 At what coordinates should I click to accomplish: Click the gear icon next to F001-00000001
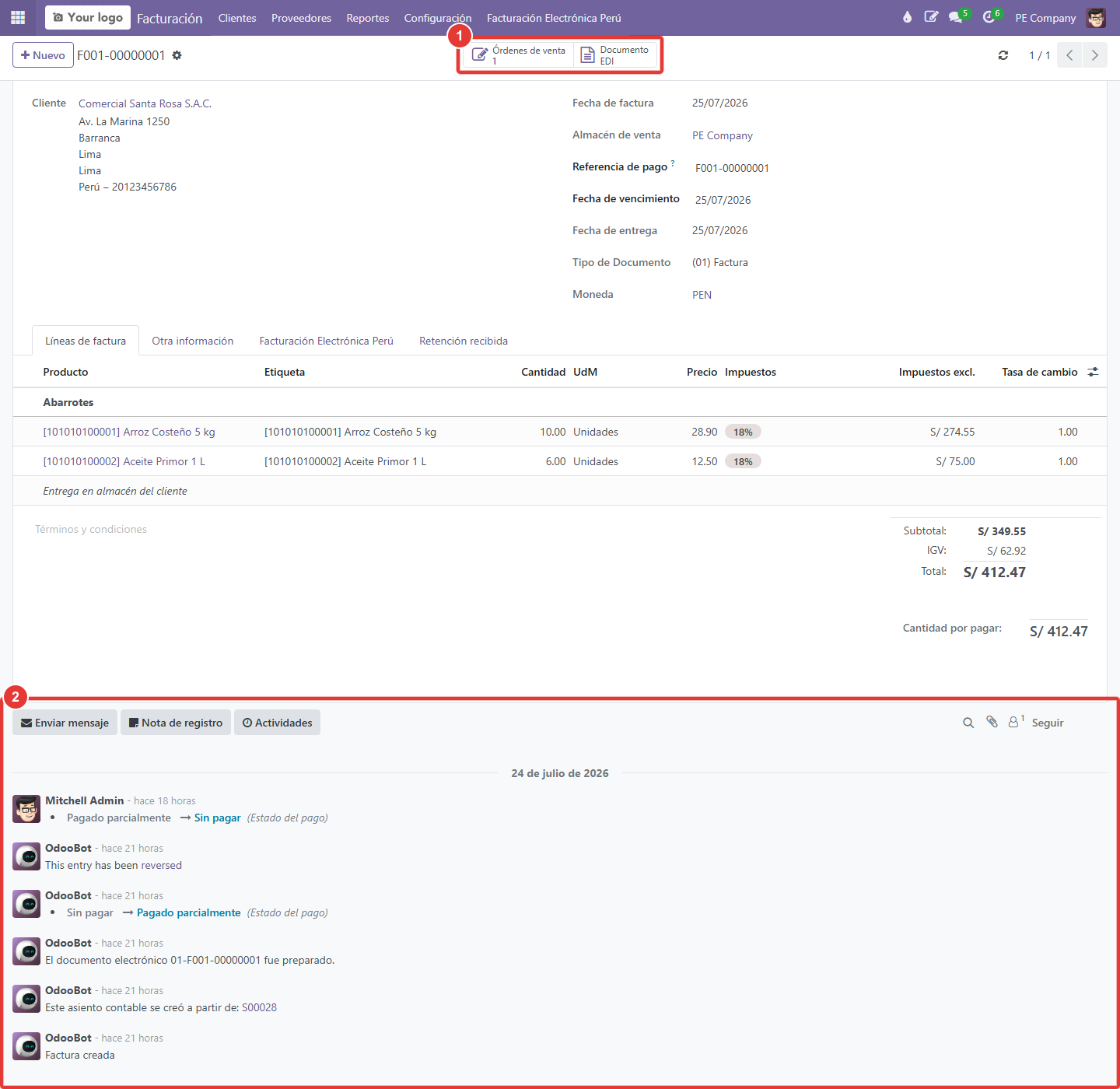(x=177, y=55)
